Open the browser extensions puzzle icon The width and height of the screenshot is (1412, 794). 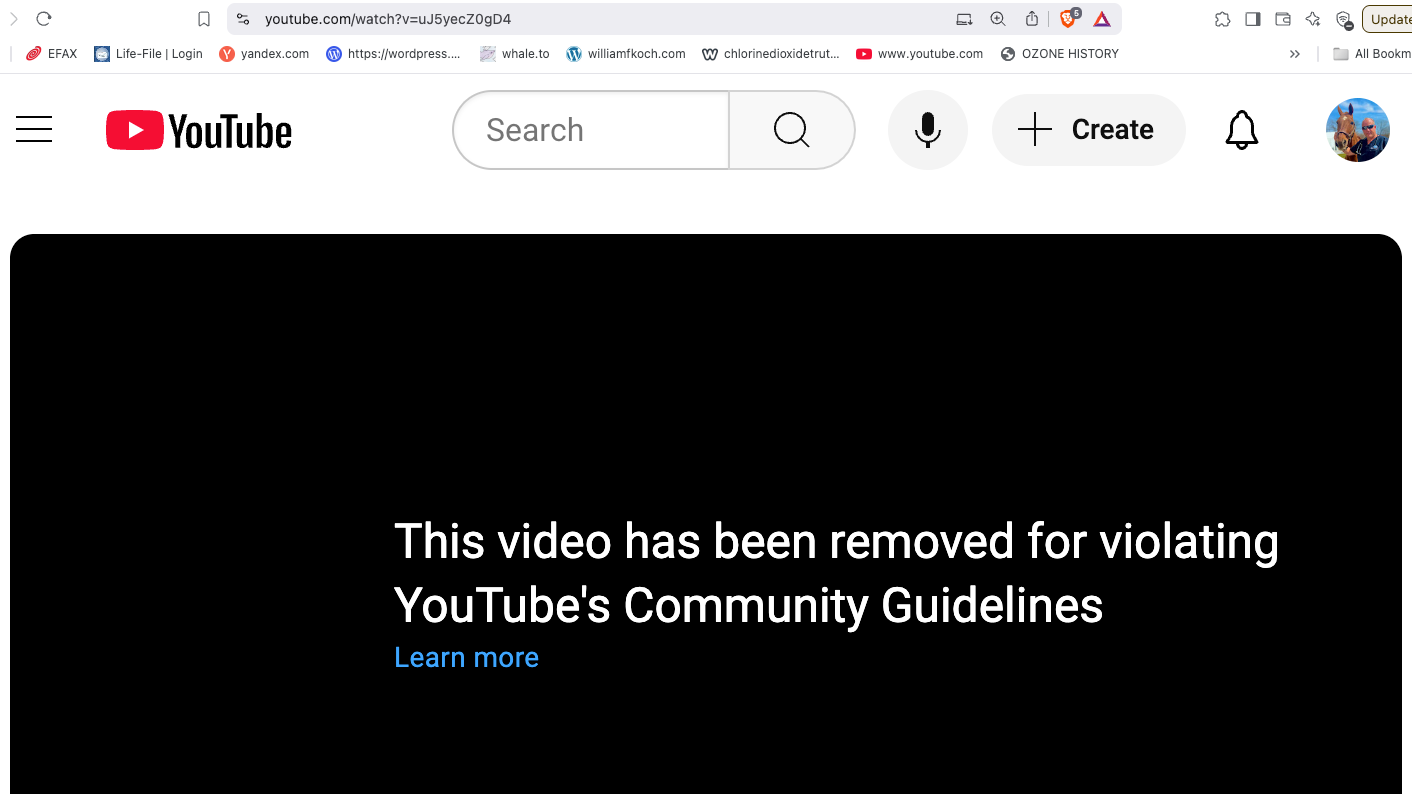[x=1222, y=19]
